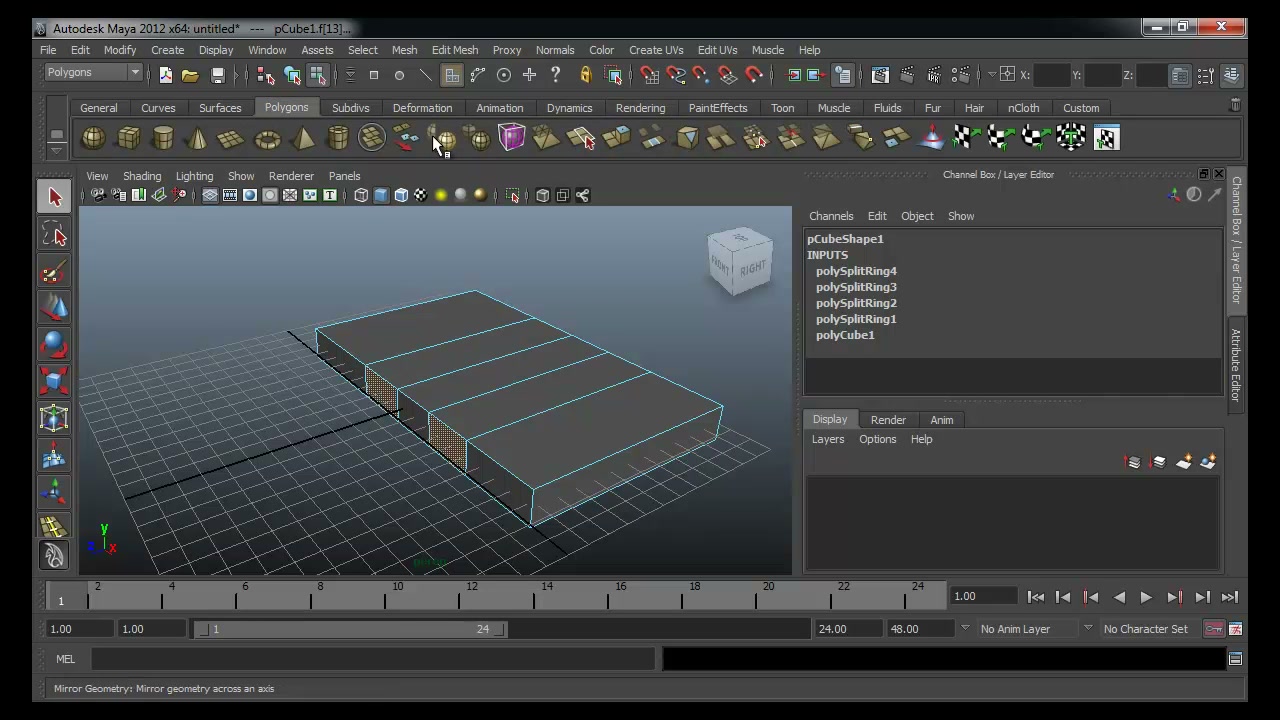Open Channels menu in Channel Box
The height and width of the screenshot is (720, 1280).
click(x=831, y=216)
